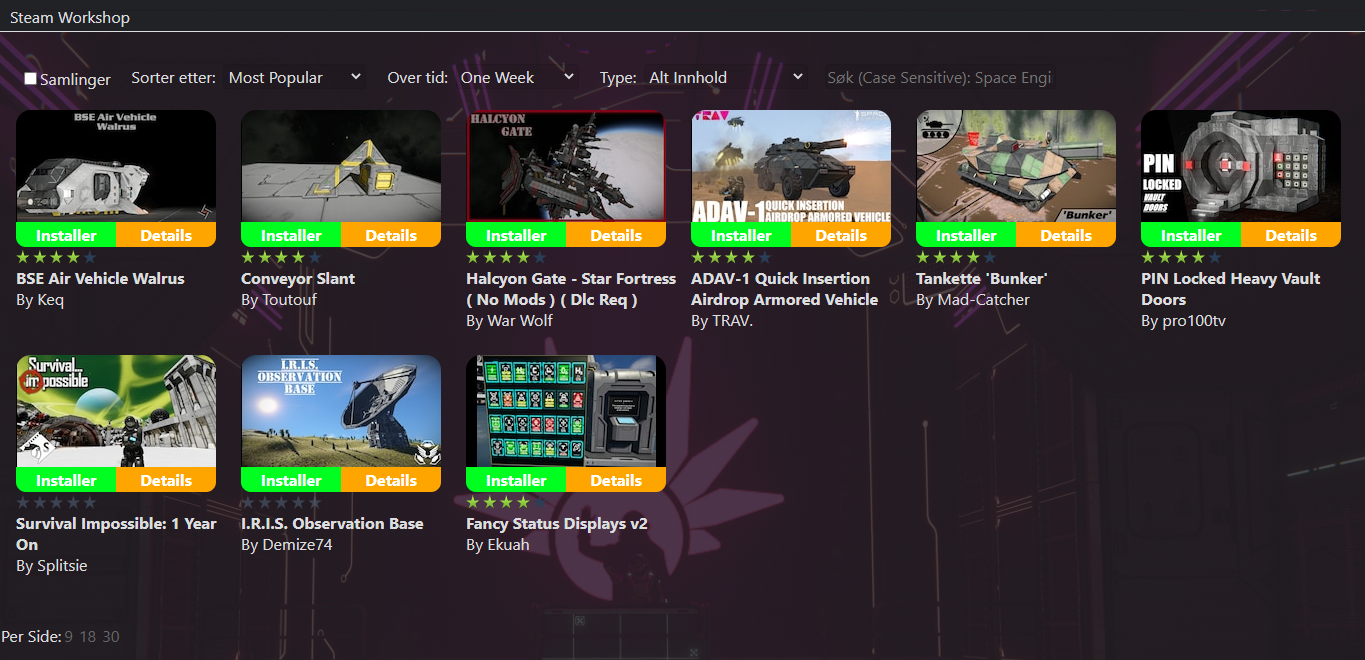Click the I.R.I.S. Observation Base thumbnail
This screenshot has width=1365, height=660.
pos(341,411)
